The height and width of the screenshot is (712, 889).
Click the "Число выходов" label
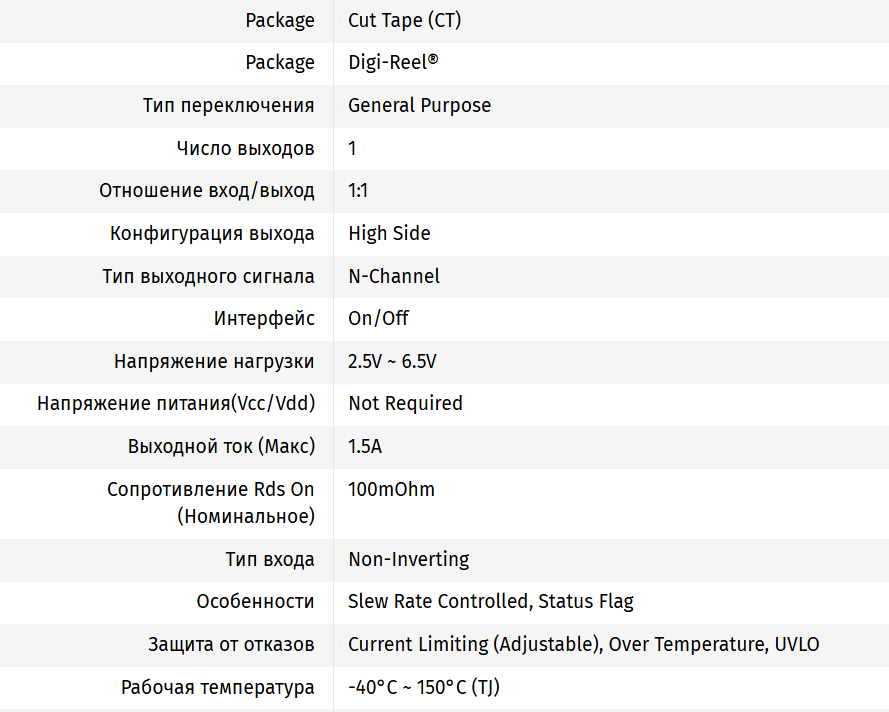[245, 149]
